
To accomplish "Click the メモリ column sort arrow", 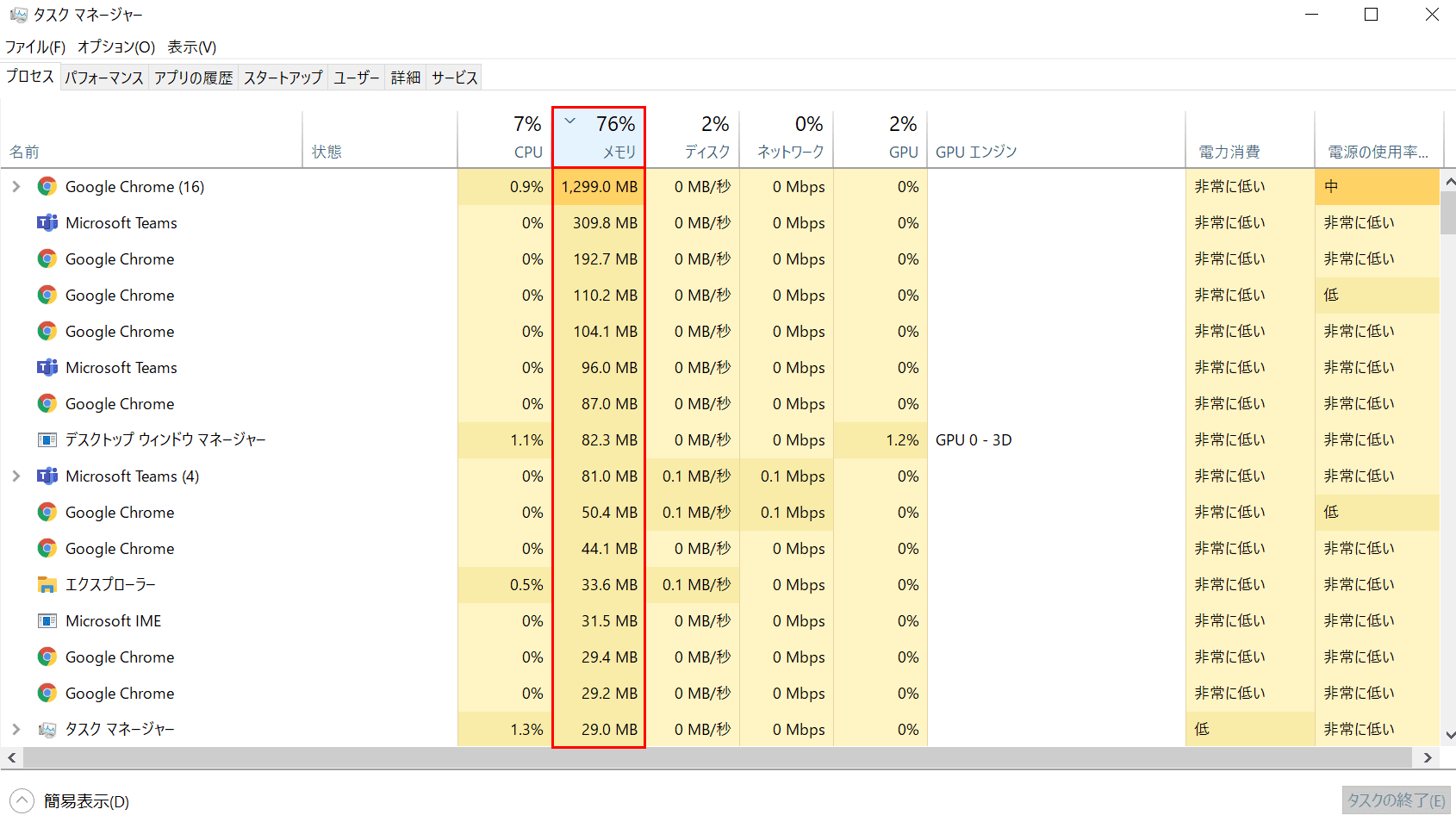I will [x=569, y=121].
